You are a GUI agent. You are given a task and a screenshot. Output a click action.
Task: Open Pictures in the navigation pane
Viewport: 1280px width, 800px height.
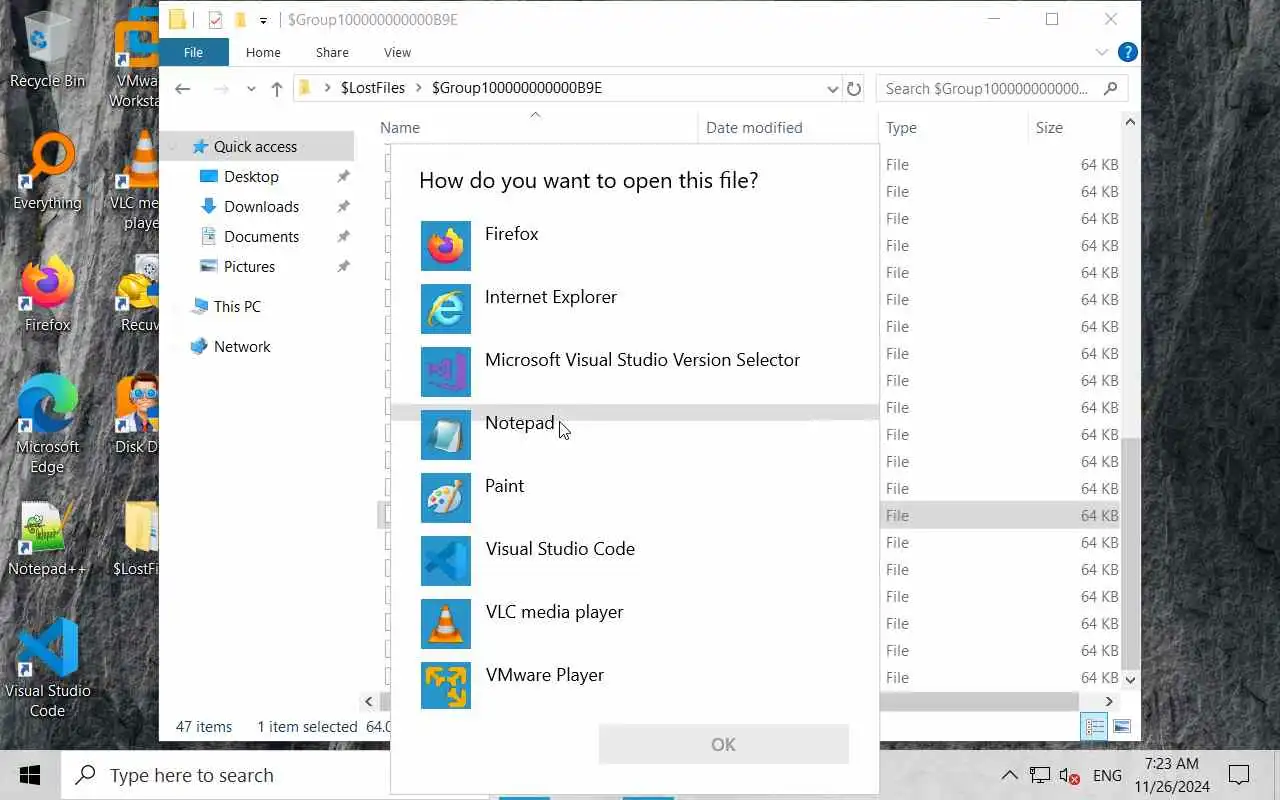click(x=249, y=266)
